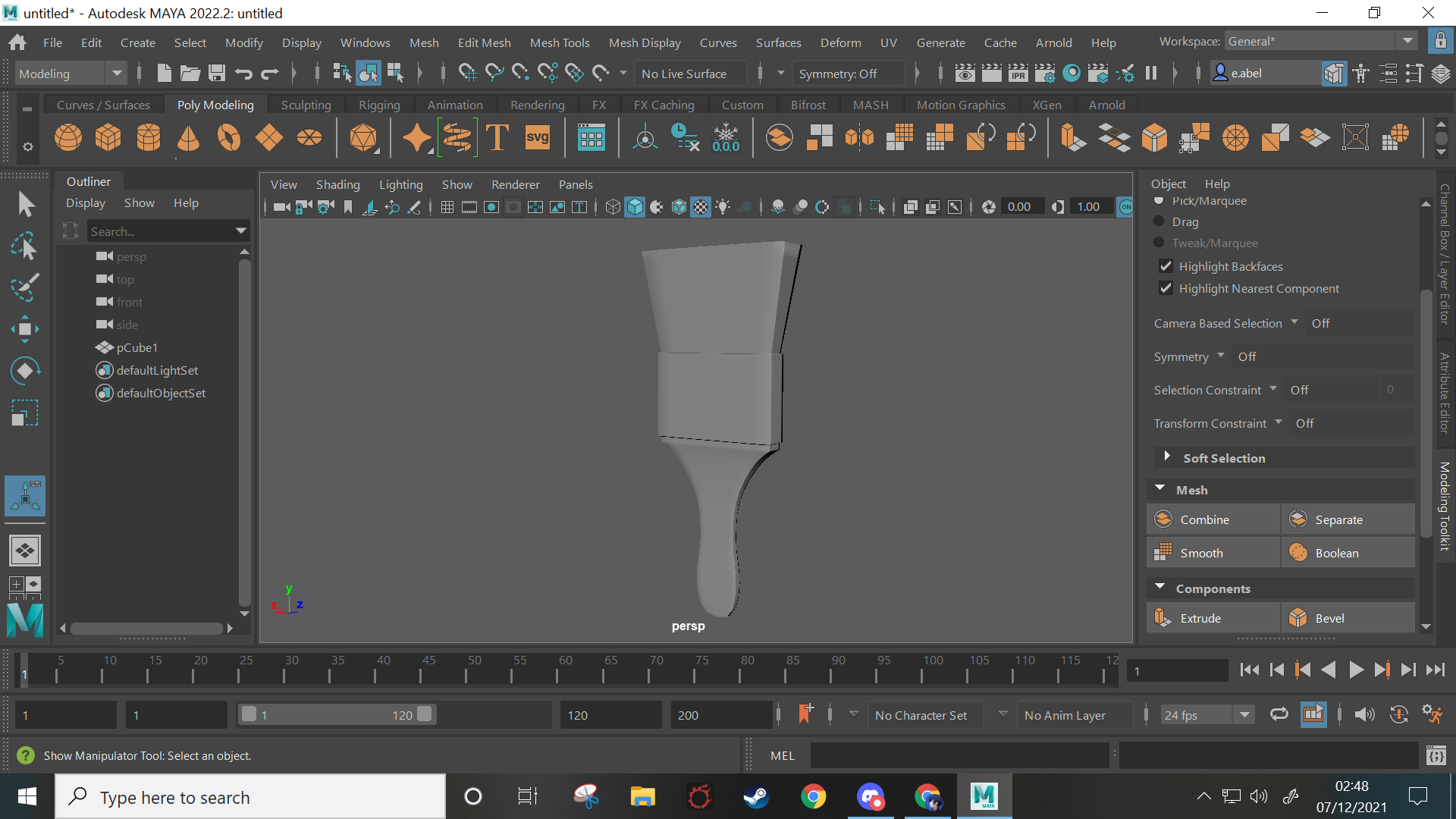Create a polygon sphere from the shelf
Viewport: 1456px width, 819px height.
point(68,138)
